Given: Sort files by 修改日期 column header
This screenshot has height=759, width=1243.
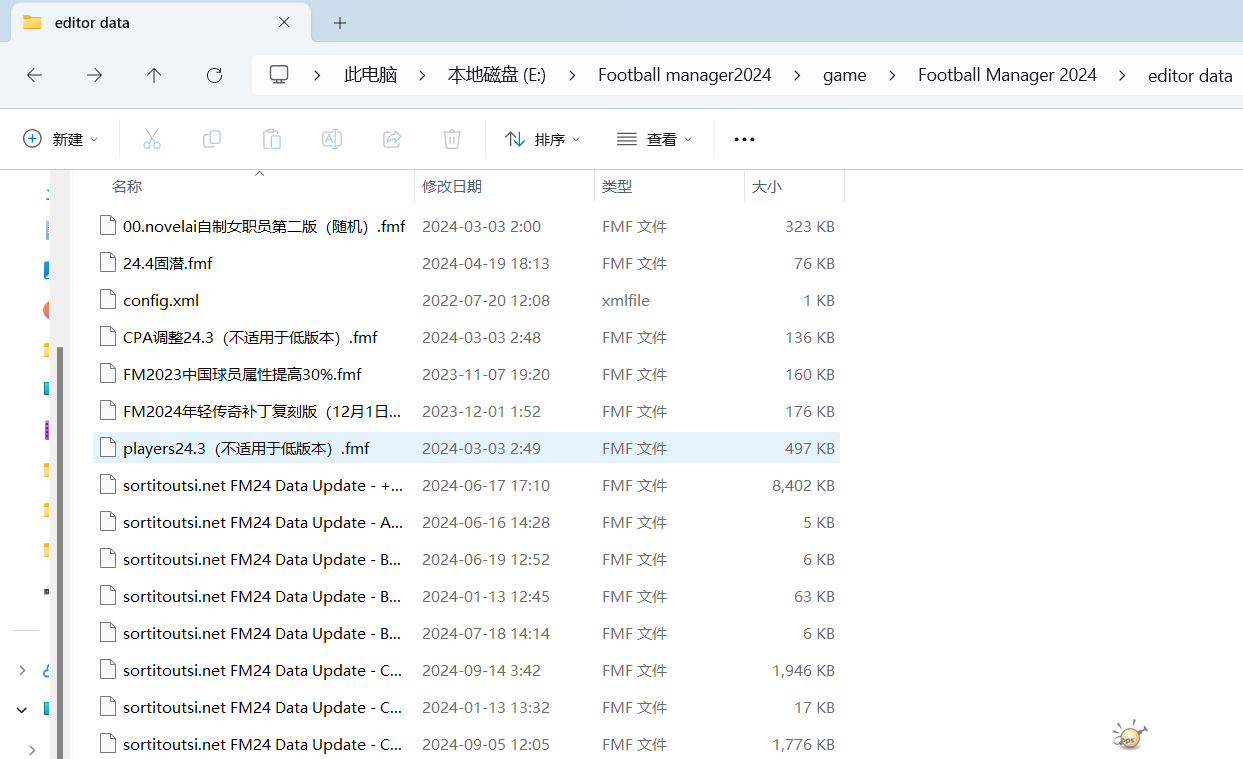Looking at the screenshot, I should tap(452, 186).
